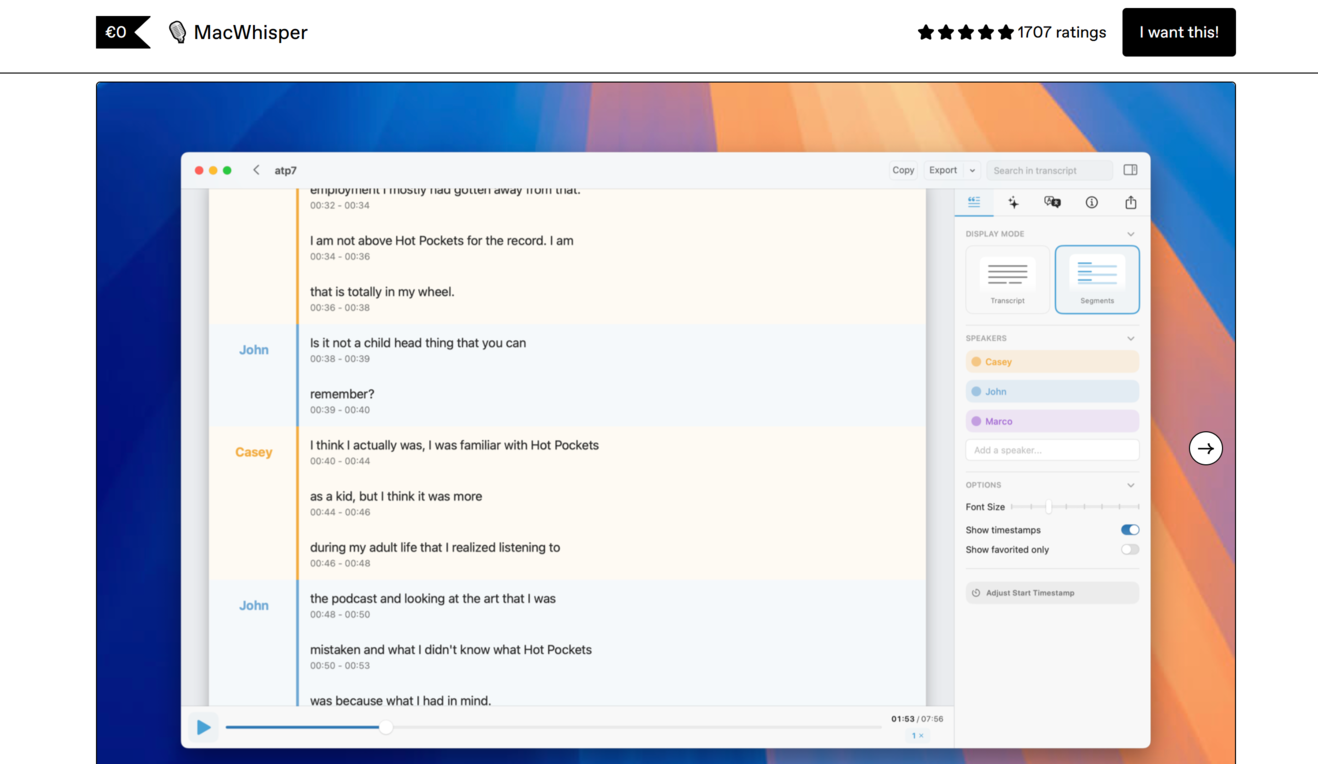This screenshot has height=764, width=1318.
Task: Select the Marco speaker row
Action: (1052, 421)
